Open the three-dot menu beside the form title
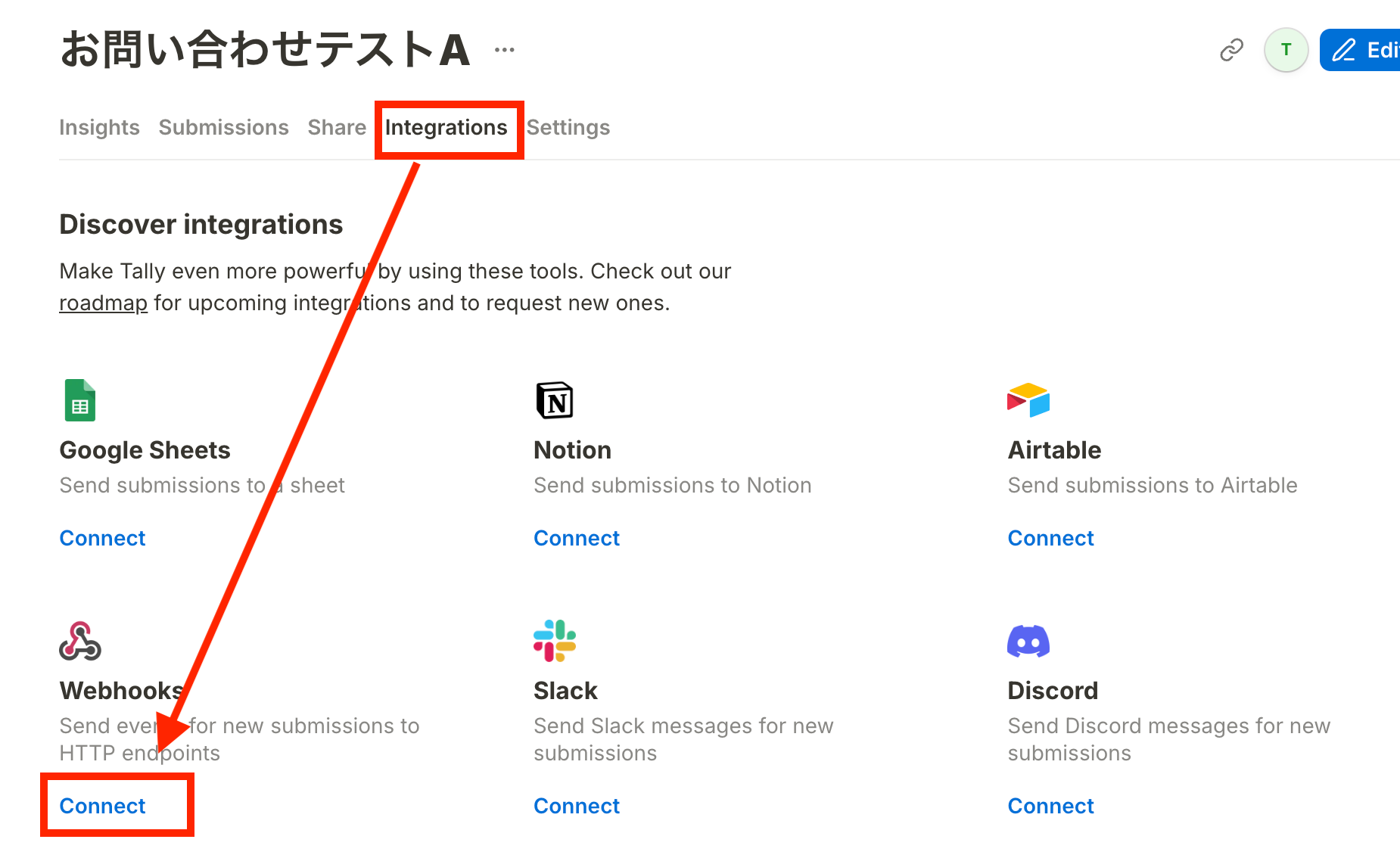The height and width of the screenshot is (858, 1400). click(x=504, y=50)
